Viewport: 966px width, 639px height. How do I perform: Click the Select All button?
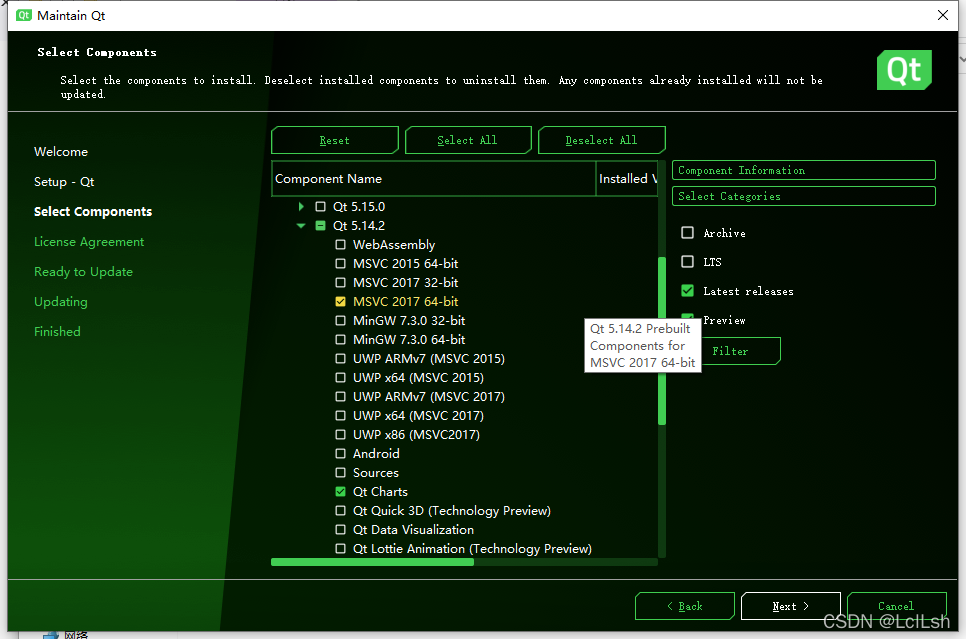coord(468,140)
